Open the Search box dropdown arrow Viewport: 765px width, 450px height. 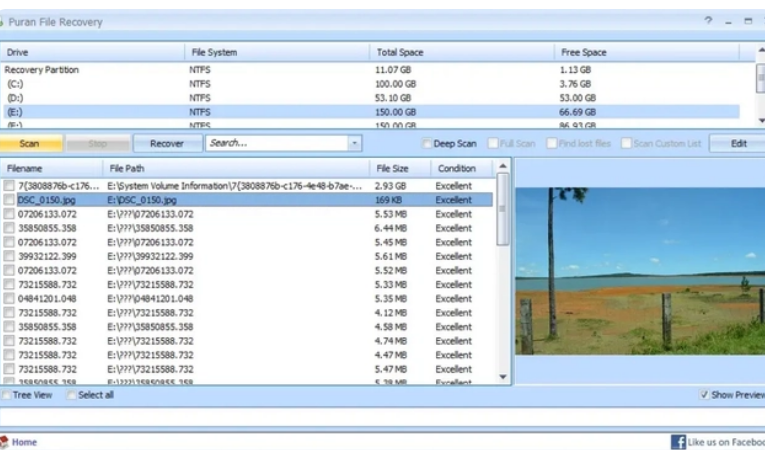point(355,143)
